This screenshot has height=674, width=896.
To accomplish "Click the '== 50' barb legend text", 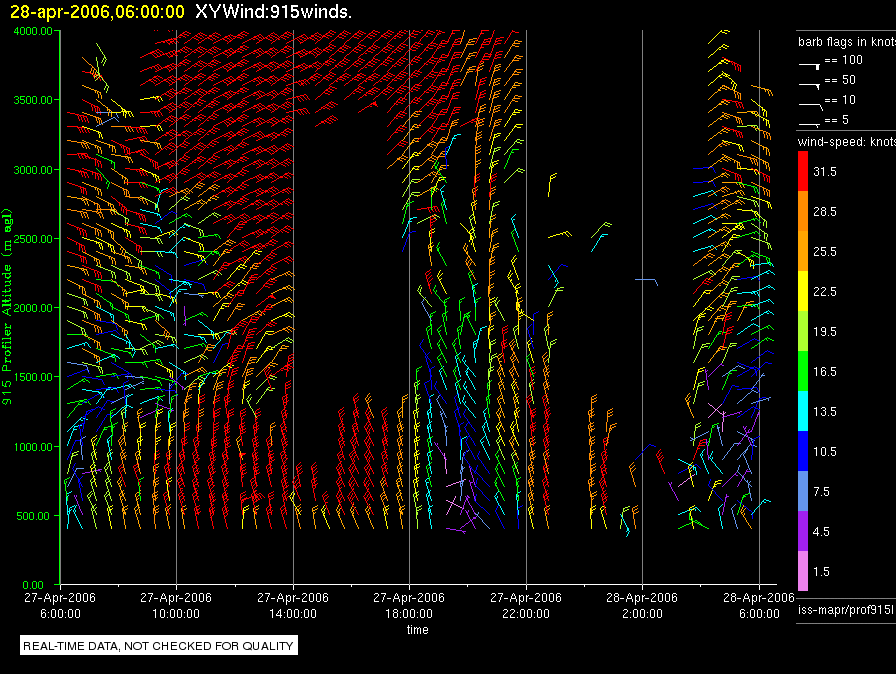I will click(840, 79).
